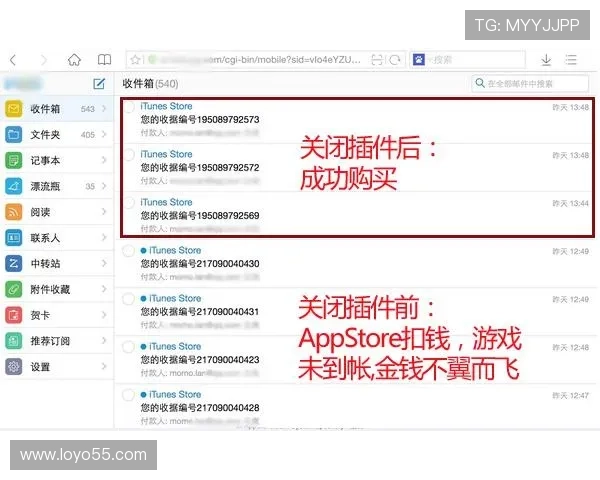Select mail with receipt number 195089792572
The image size is (600, 480).
tap(129, 155)
